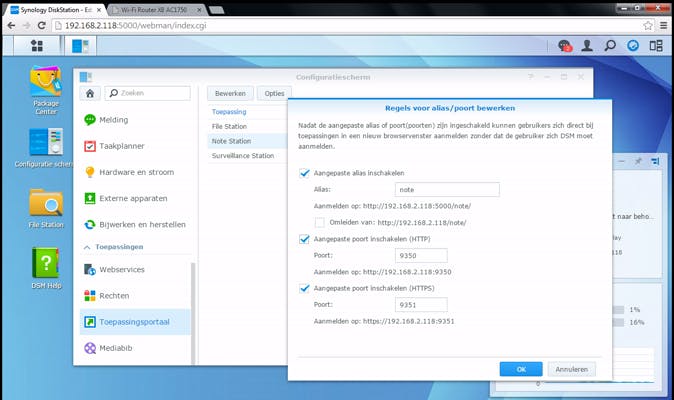Switch to the Synology DiskStation browser tab
Screen dimensions: 674x400
click(55, 9)
